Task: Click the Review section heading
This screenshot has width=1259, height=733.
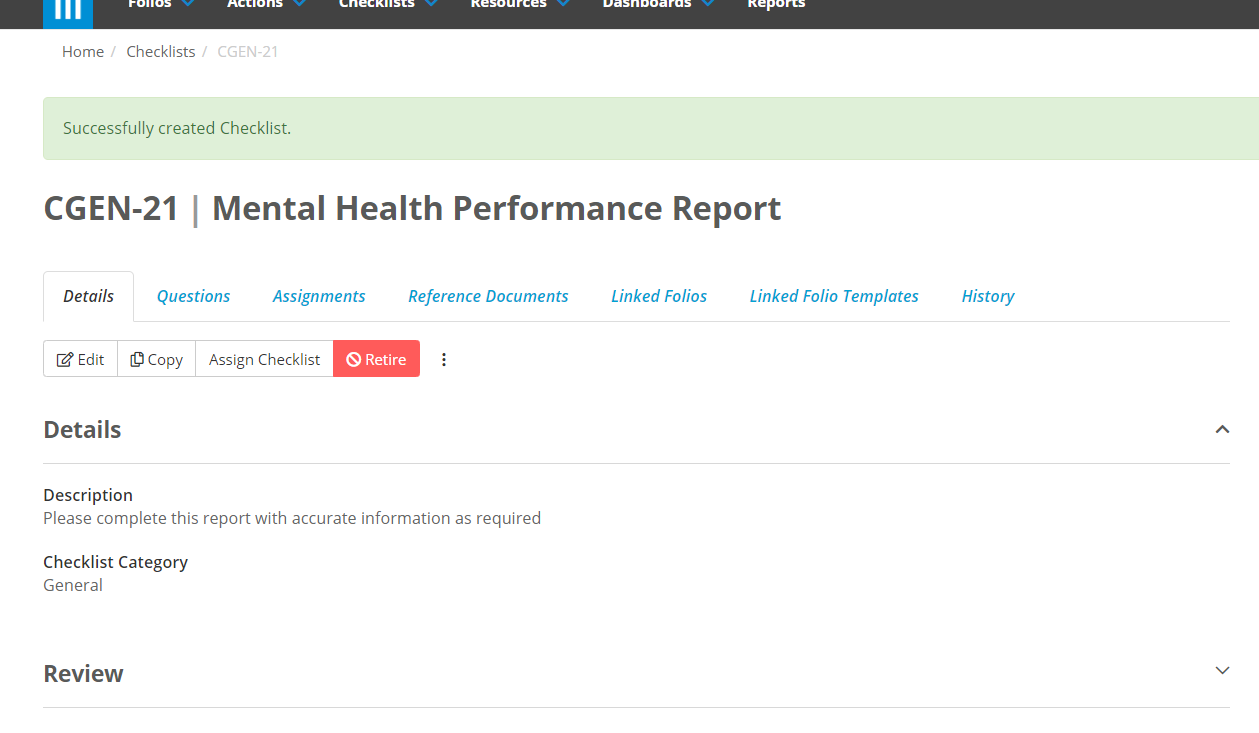Action: [x=83, y=673]
